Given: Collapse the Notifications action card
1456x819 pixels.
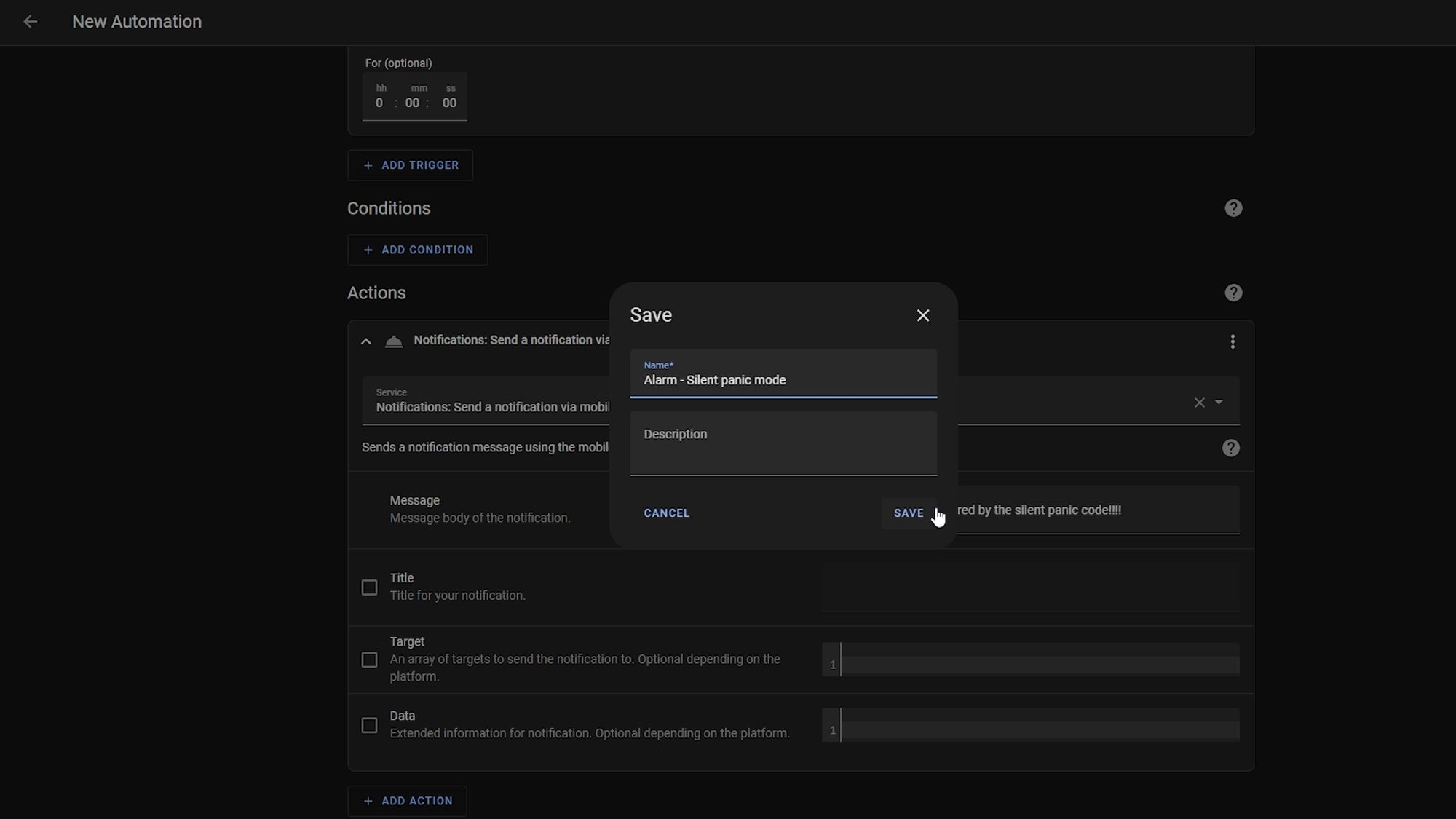Looking at the screenshot, I should [x=366, y=341].
